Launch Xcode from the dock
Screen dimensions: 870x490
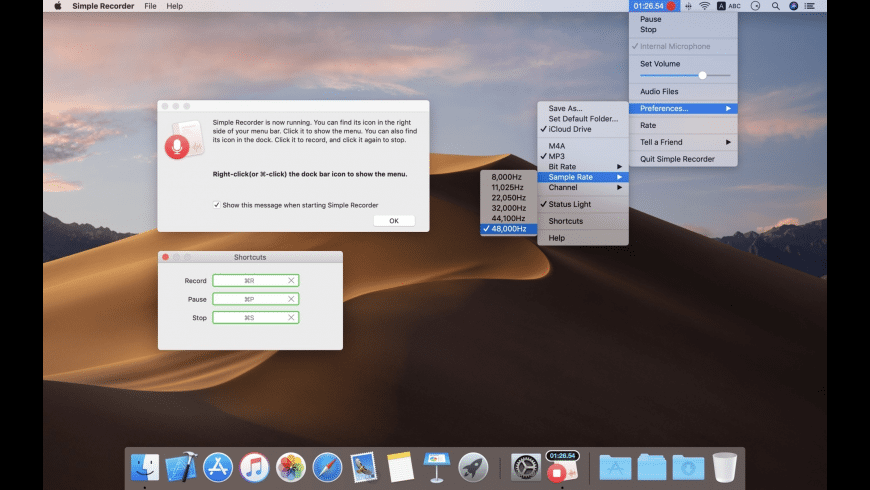click(181, 467)
